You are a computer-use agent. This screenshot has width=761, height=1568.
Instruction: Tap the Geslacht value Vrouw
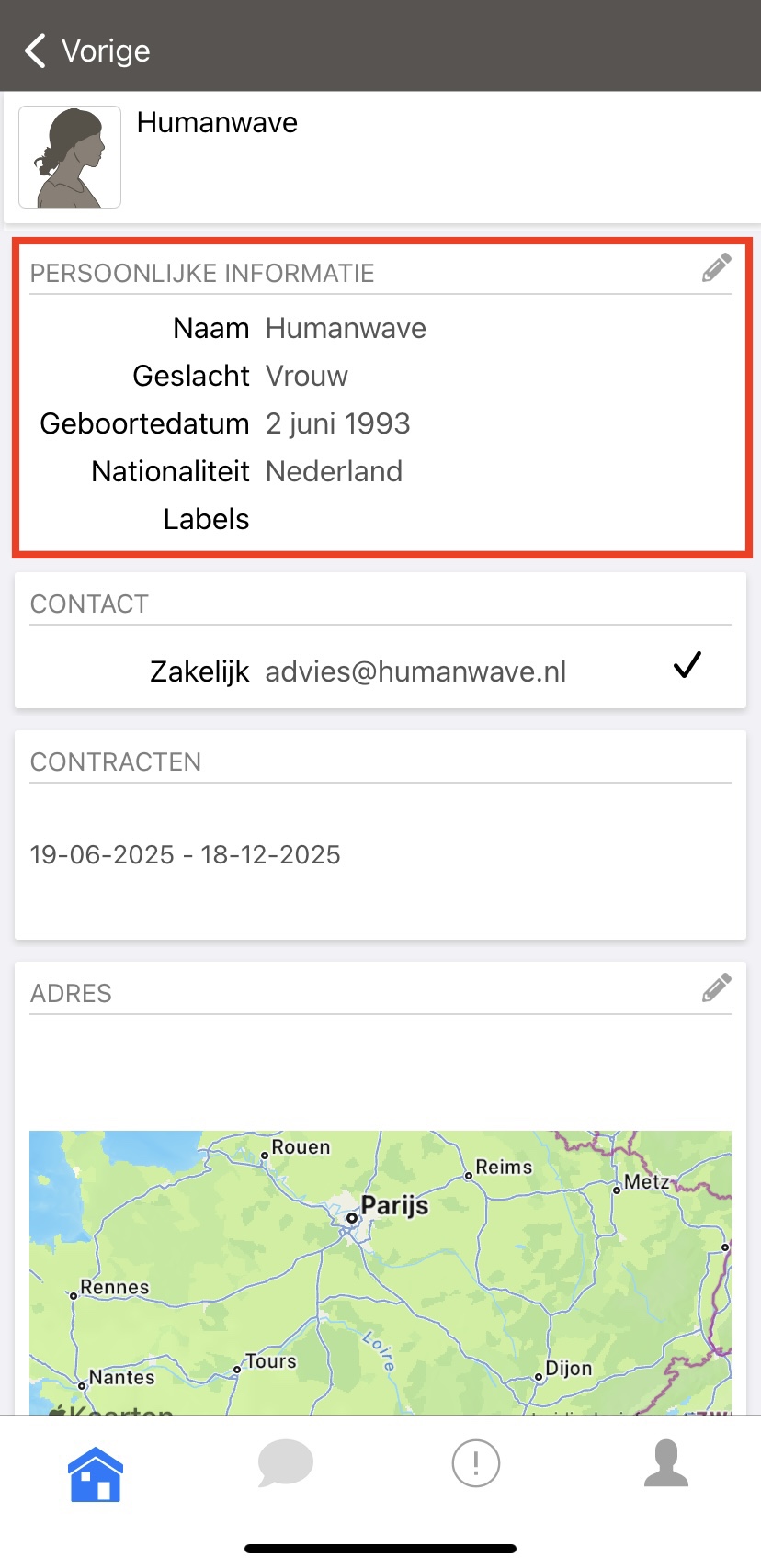click(307, 376)
